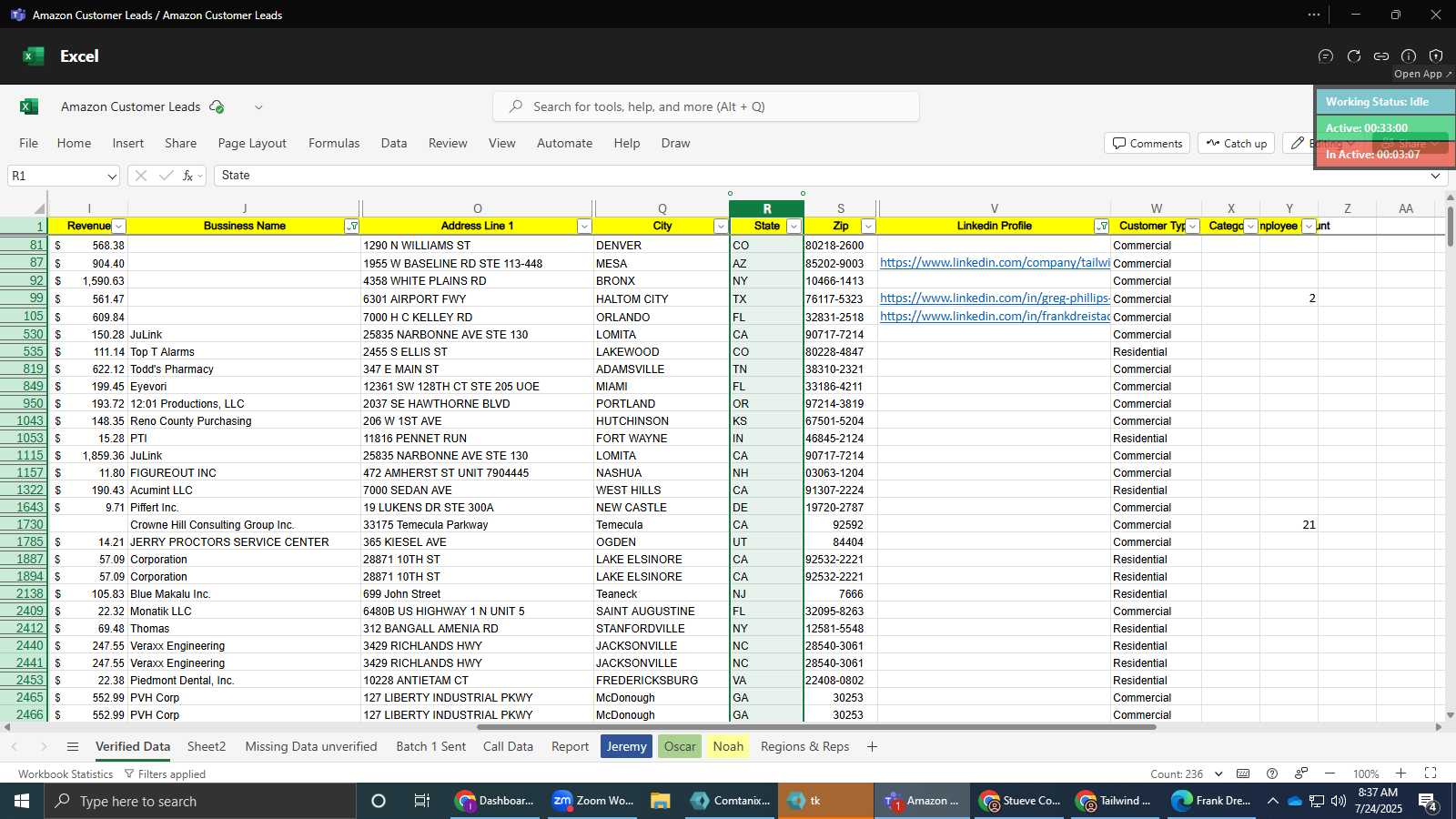
Task: Open status bar help question icon
Action: pos(1272,773)
